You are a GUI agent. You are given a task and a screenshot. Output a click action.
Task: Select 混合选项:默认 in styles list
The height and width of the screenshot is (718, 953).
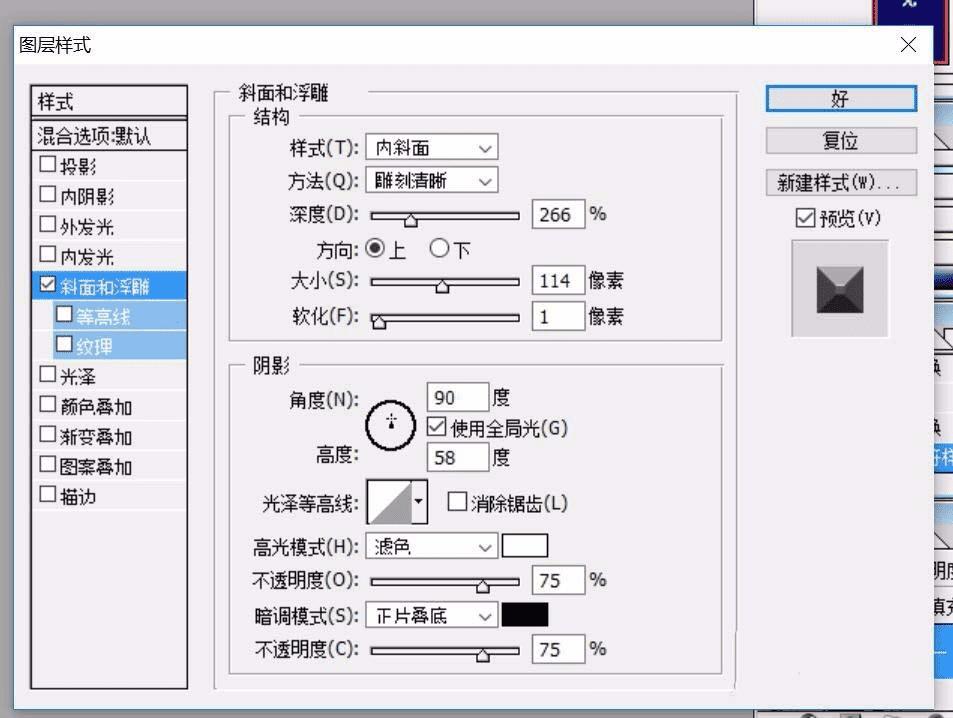coord(109,135)
